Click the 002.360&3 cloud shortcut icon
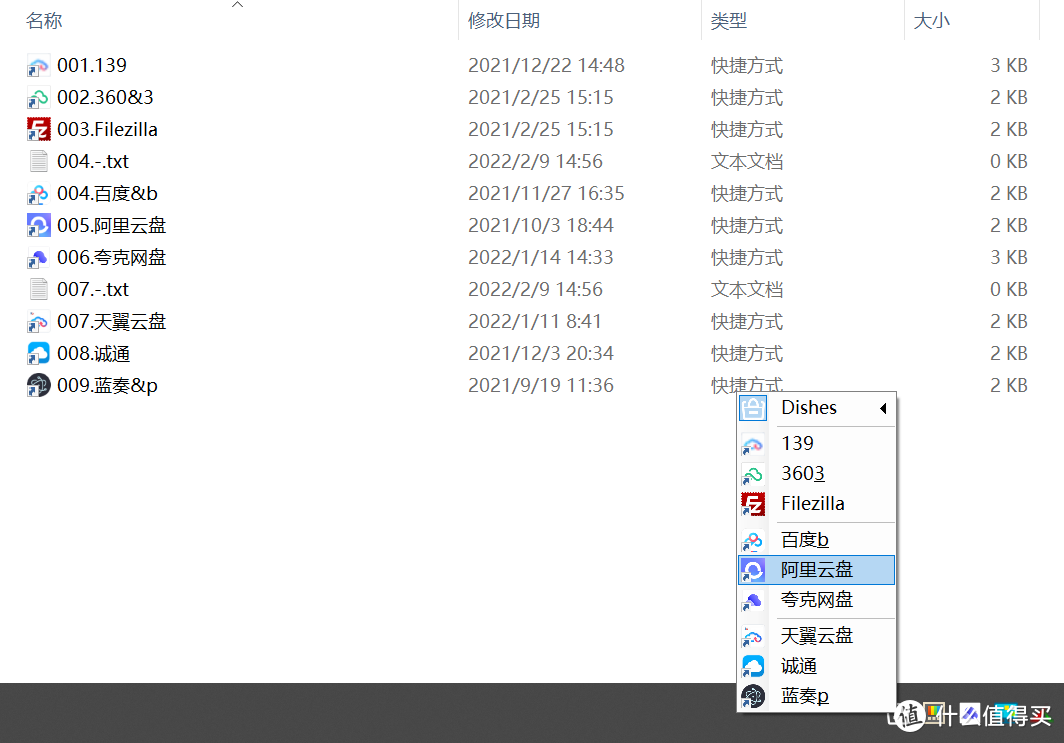 click(x=38, y=98)
